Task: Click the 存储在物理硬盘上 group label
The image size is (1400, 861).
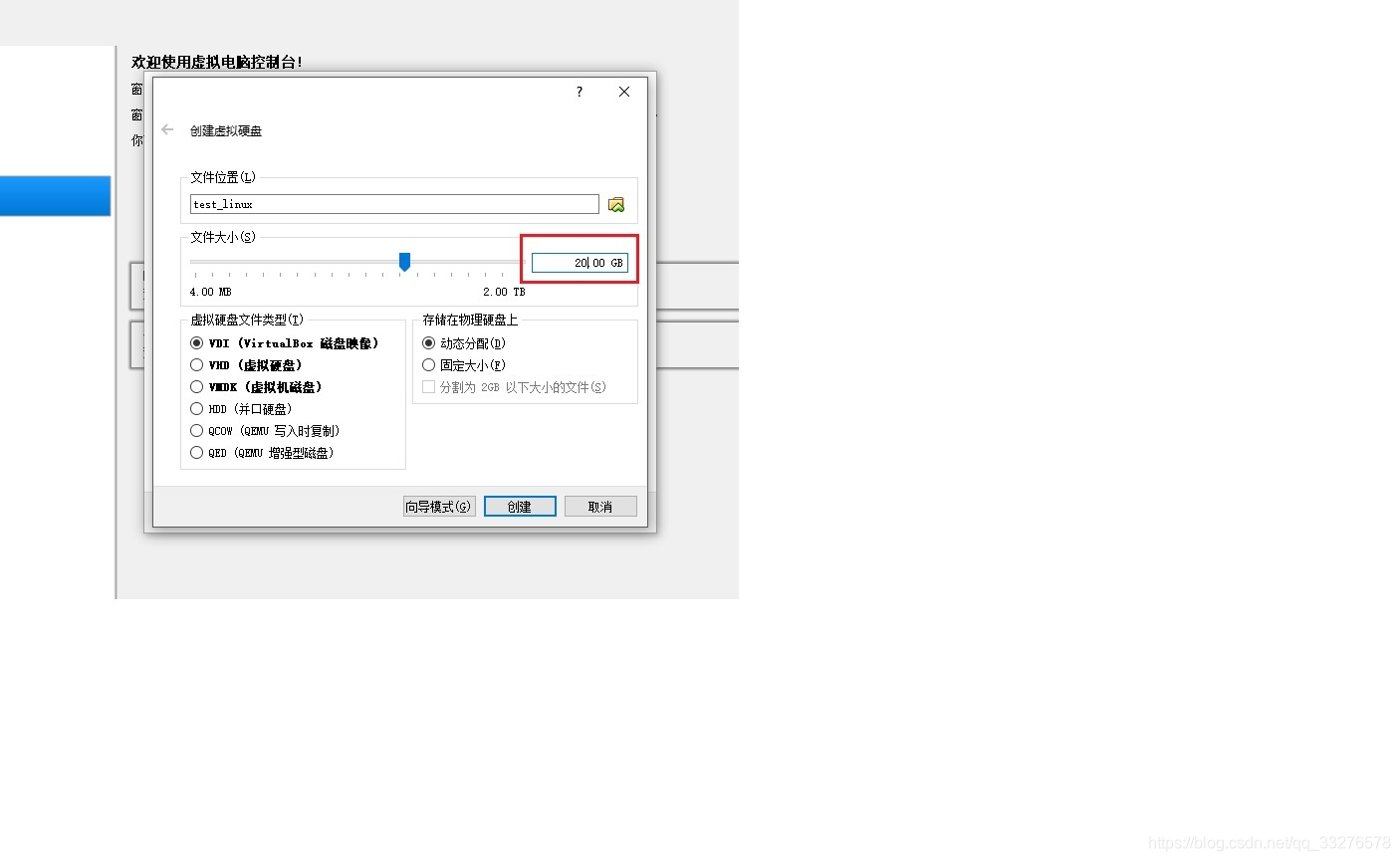Action: coord(470,320)
